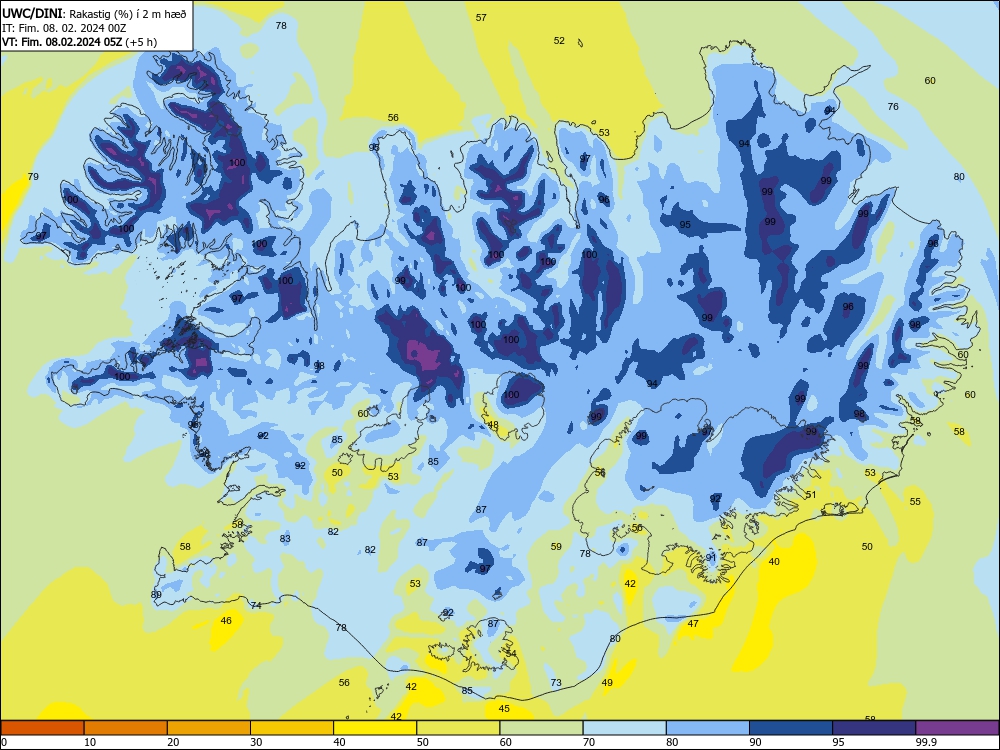Click the dark blue 90–95 legend swatch

(x=791, y=728)
